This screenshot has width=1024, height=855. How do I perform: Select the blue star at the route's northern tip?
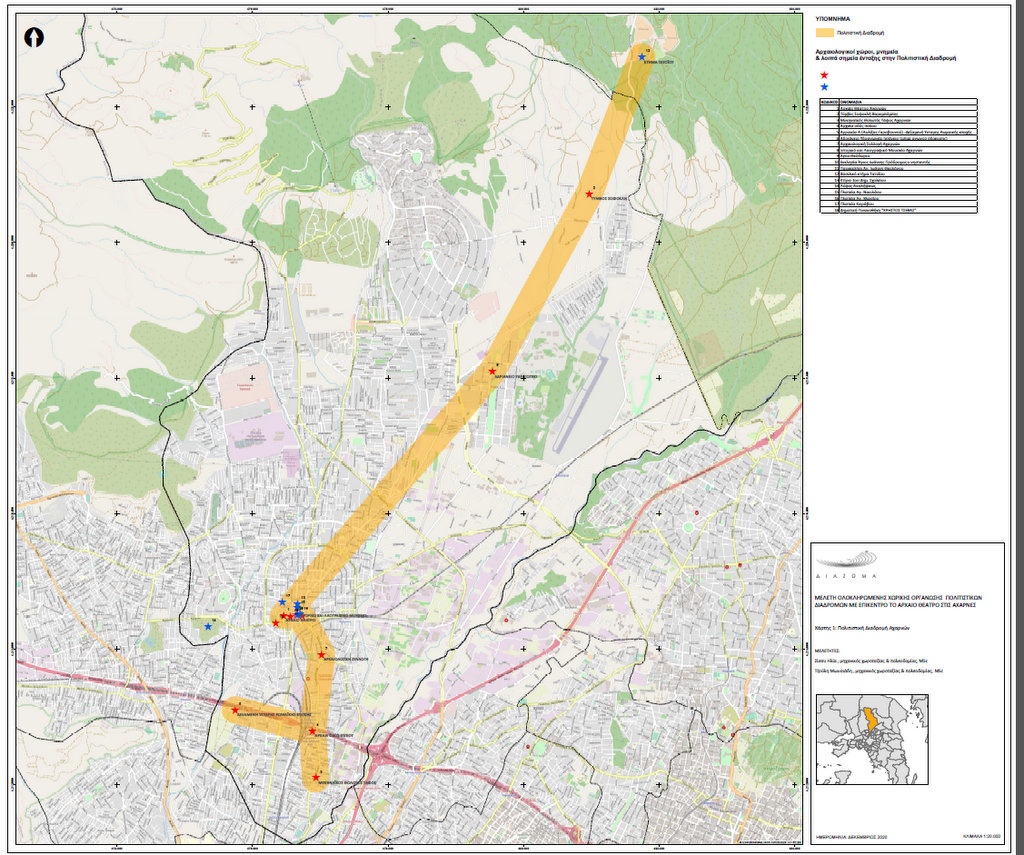click(642, 57)
